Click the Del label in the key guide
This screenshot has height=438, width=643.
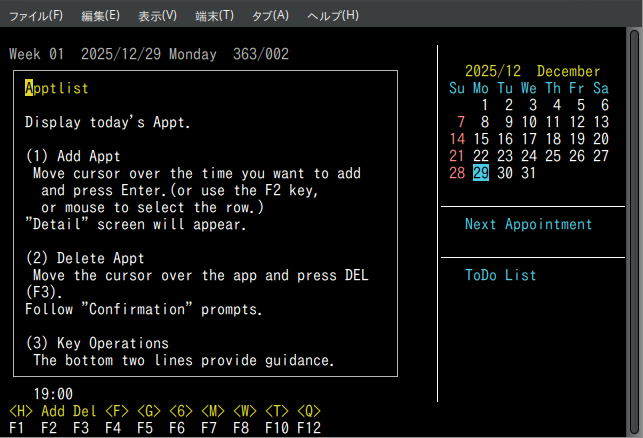point(85,411)
